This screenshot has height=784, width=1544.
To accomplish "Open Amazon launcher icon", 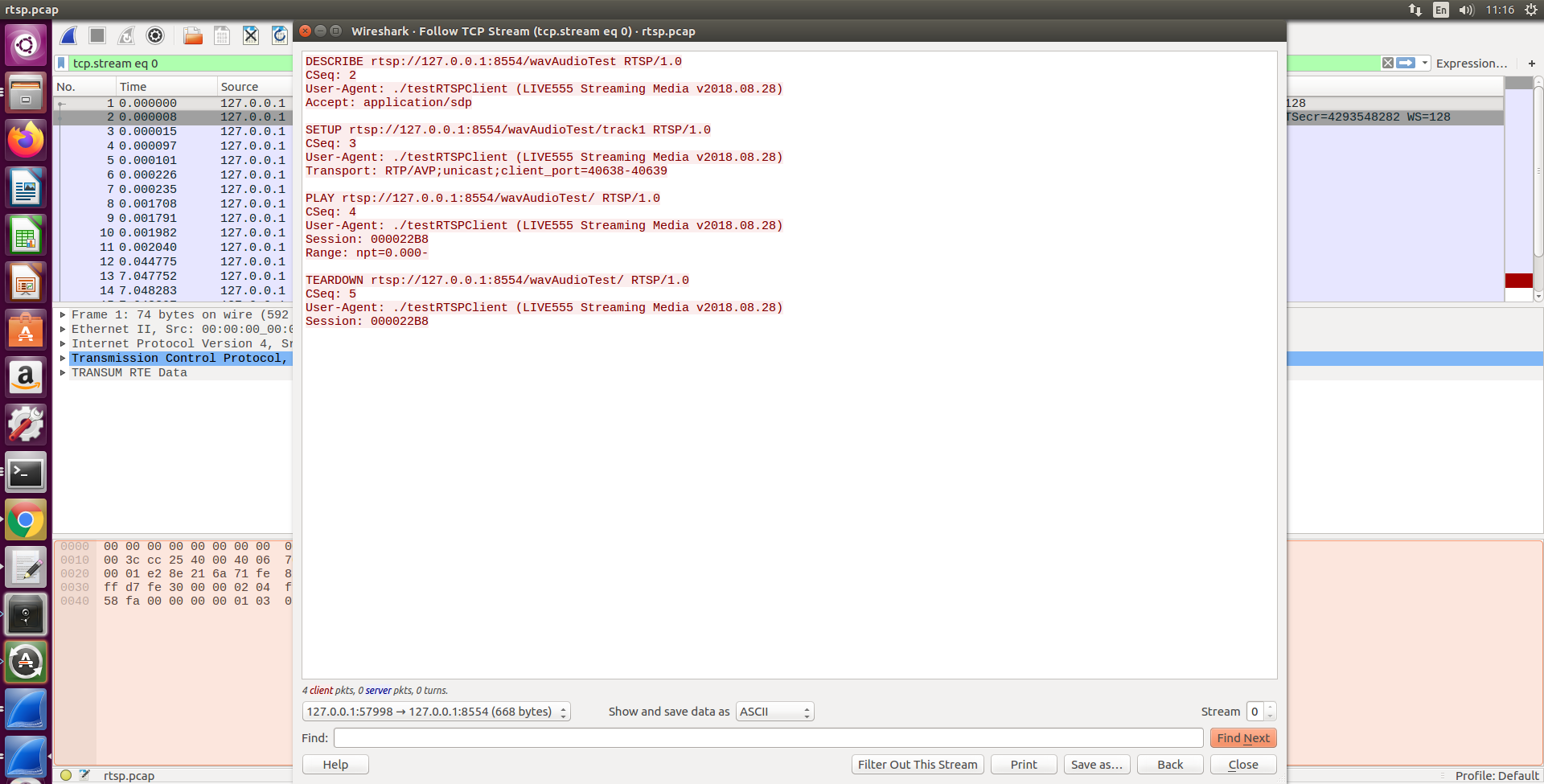I will [x=26, y=377].
